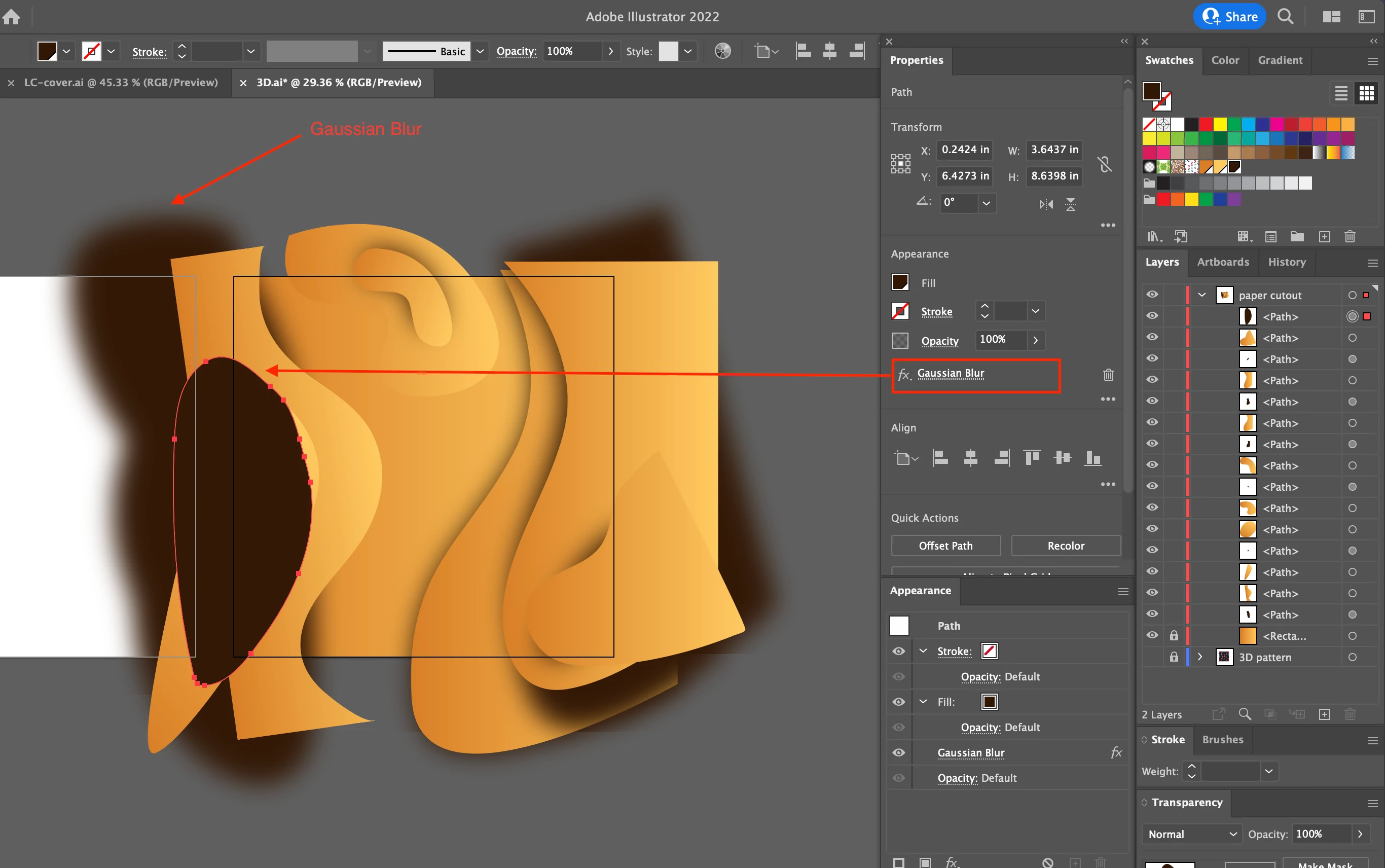
Task: Click the constrain width and height proportions icon
Action: pos(1104,164)
